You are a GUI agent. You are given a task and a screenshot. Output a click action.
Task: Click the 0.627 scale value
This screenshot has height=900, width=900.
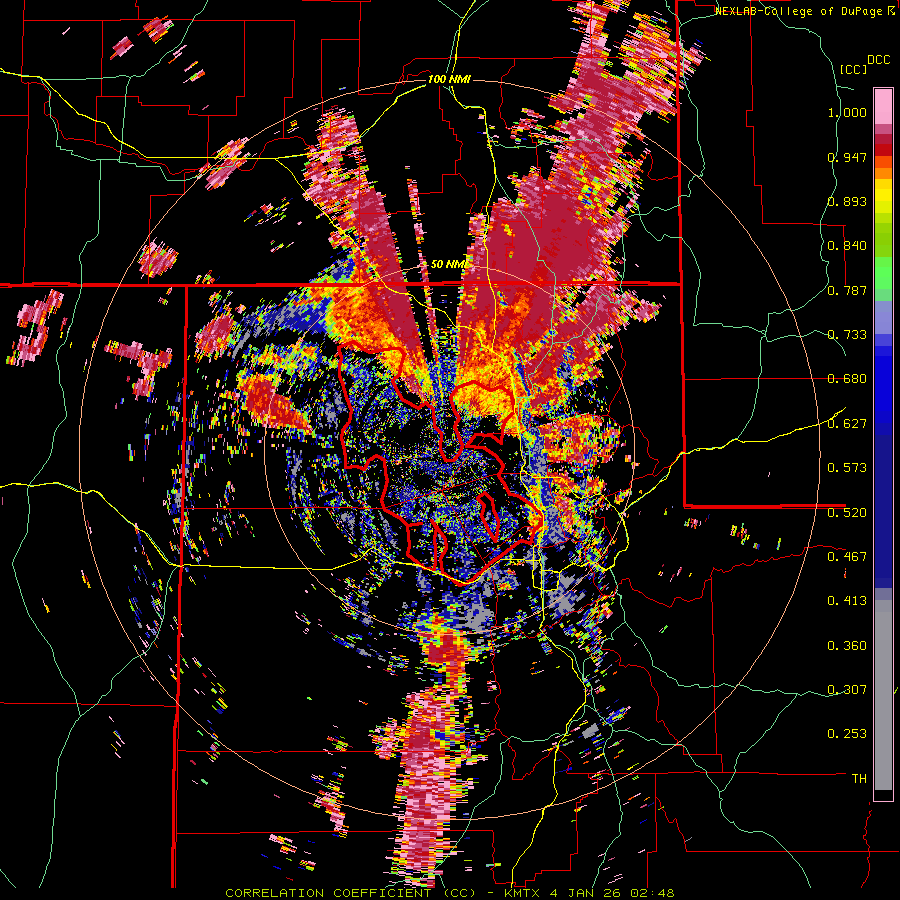(847, 424)
